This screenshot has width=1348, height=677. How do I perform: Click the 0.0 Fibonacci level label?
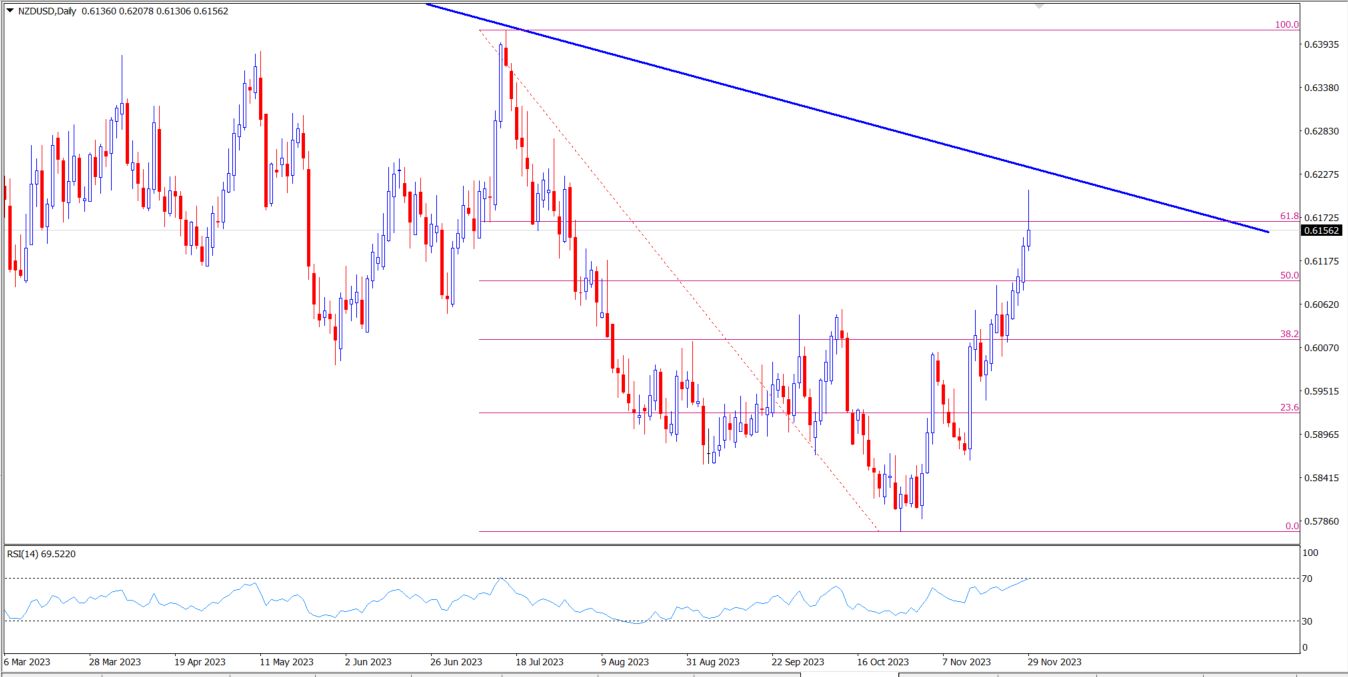1292,526
